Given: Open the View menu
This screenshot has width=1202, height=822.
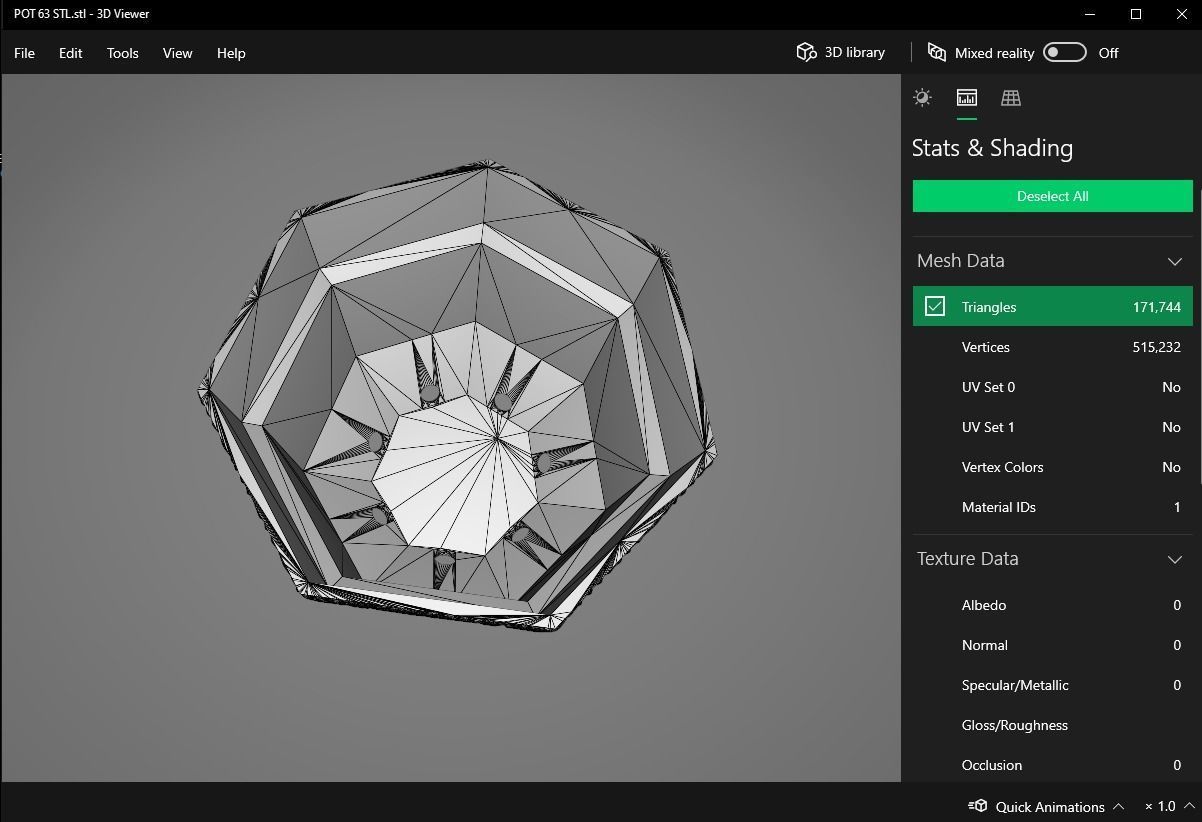Looking at the screenshot, I should [177, 53].
